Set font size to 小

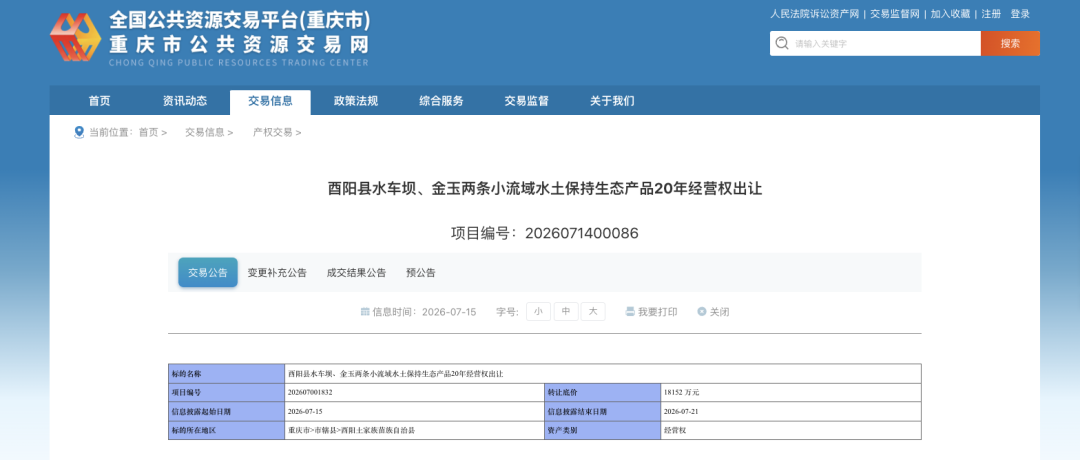pos(538,311)
